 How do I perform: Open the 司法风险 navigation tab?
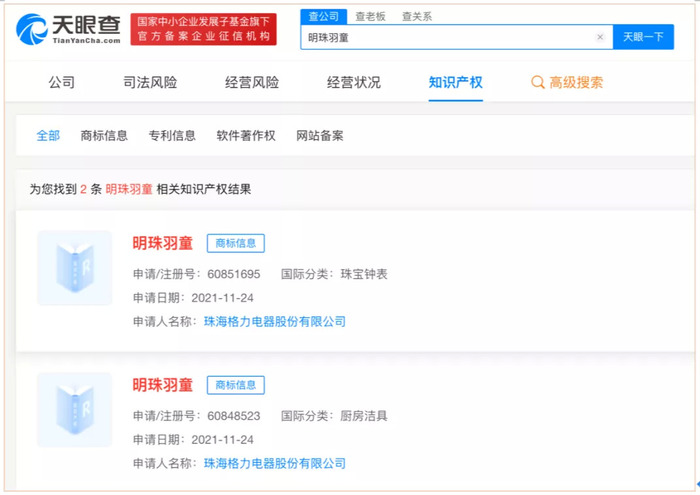point(150,82)
